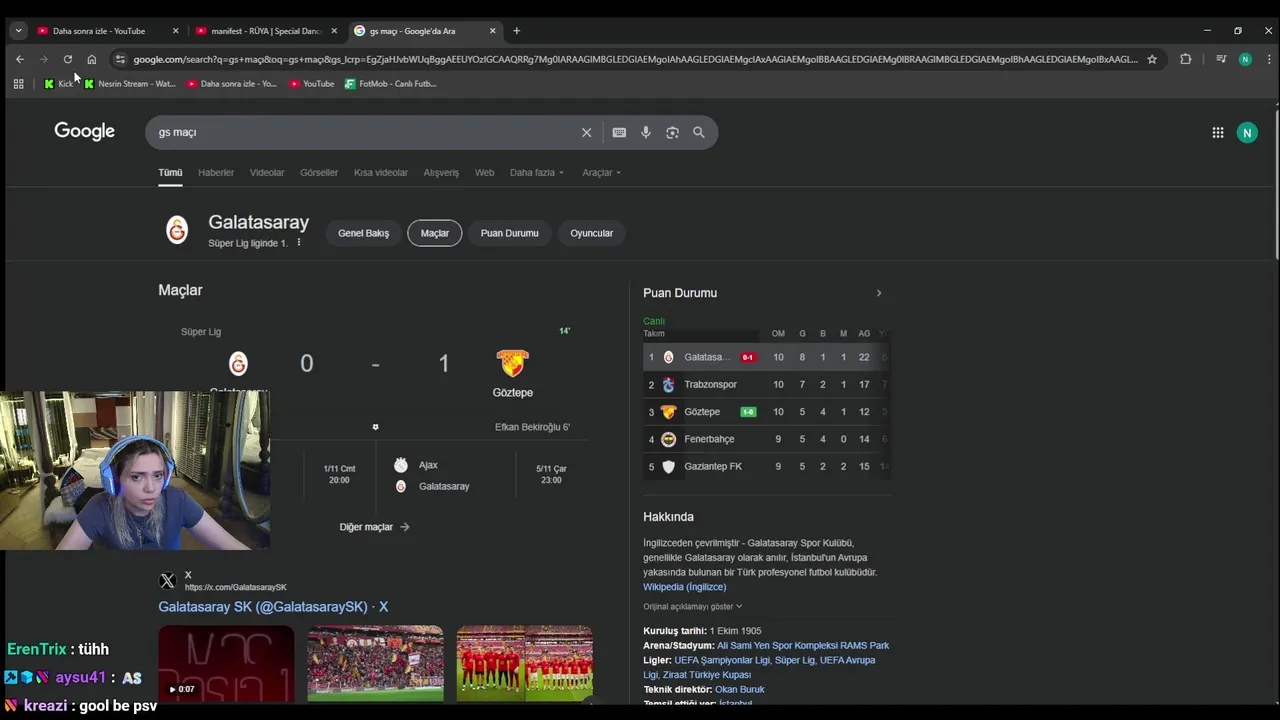This screenshot has height=720, width=1280.
Task: Open Ali Sami Yen Spor Kompleksi link
Action: click(803, 646)
